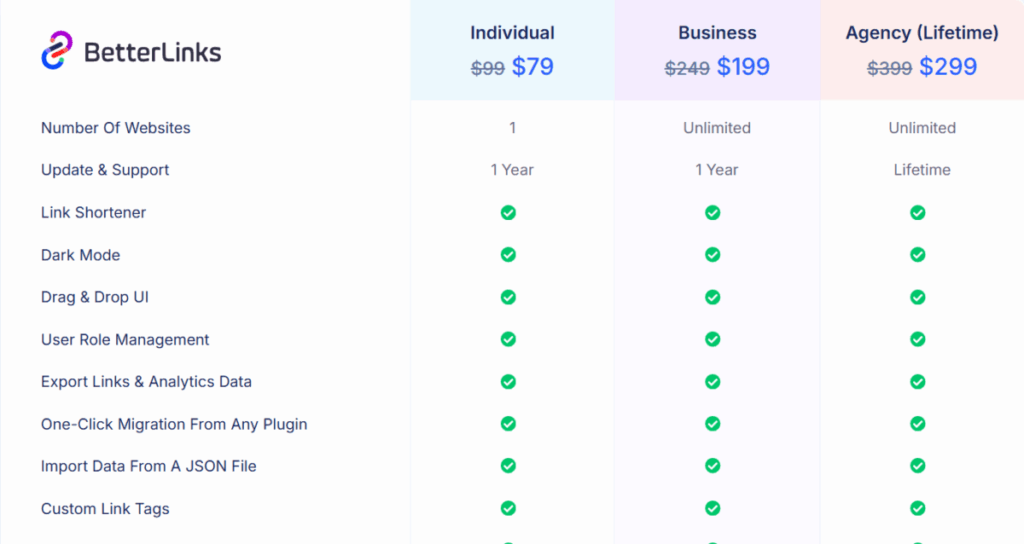Screen dimensions: 1024x544
Task: Select the Individual plan header
Action: pyautogui.click(x=512, y=33)
